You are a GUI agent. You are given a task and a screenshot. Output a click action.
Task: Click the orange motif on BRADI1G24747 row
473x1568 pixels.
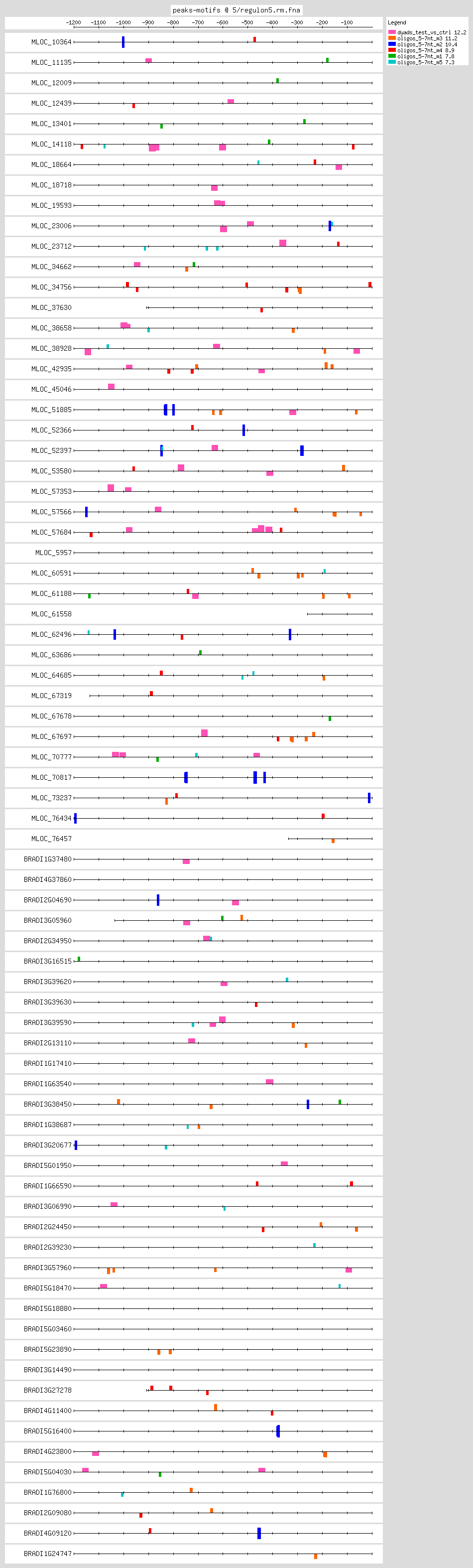coord(316,1557)
